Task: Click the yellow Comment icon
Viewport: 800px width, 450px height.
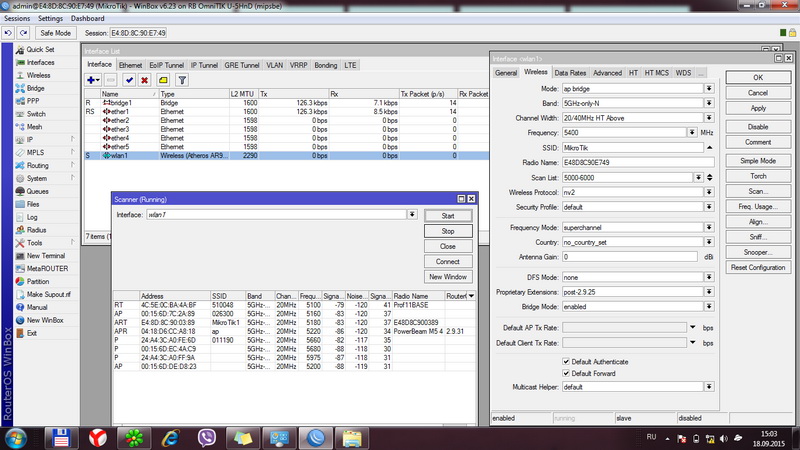Action: click(x=163, y=80)
